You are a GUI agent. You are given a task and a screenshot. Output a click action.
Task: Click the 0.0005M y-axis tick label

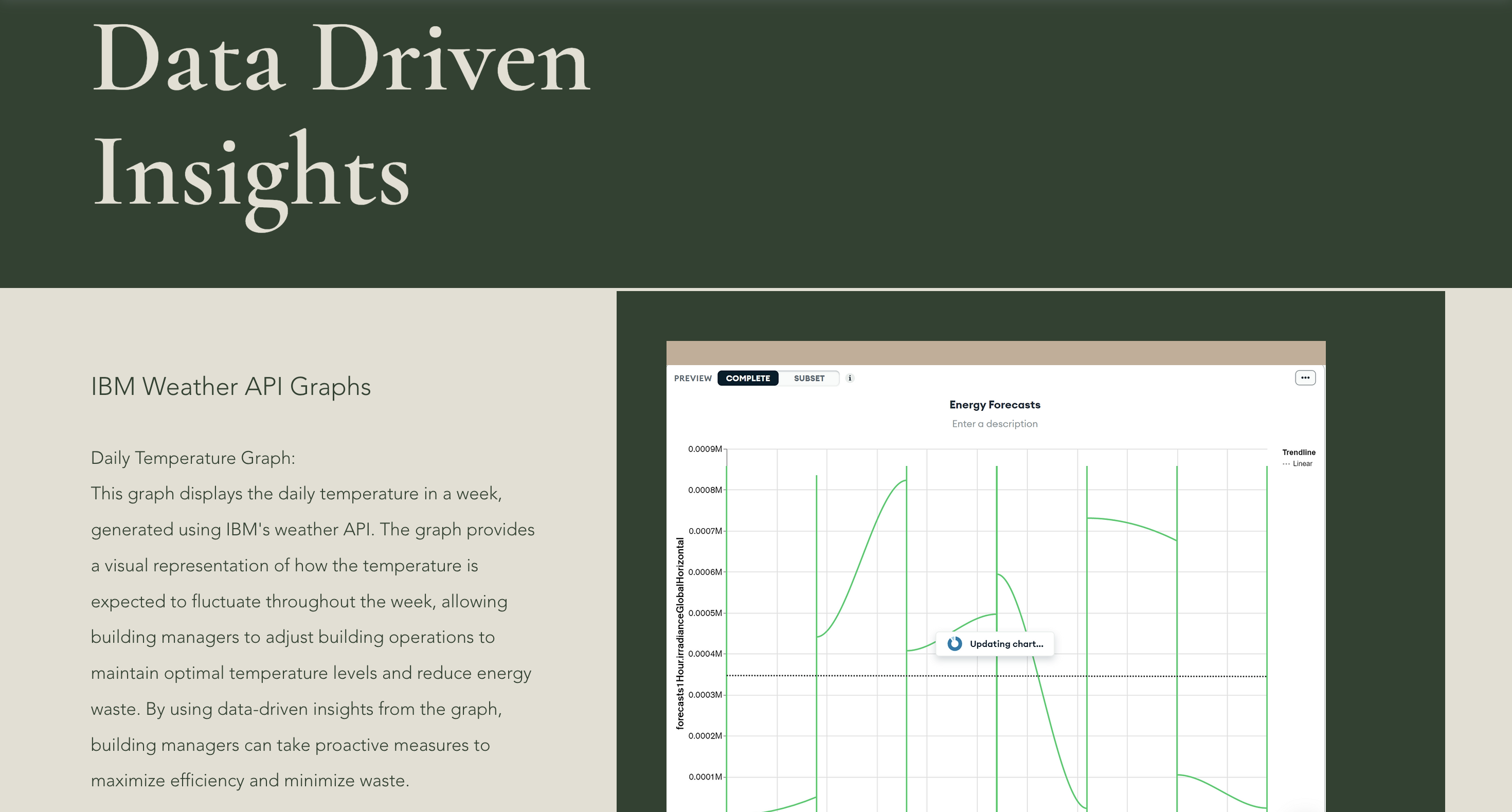pos(705,613)
